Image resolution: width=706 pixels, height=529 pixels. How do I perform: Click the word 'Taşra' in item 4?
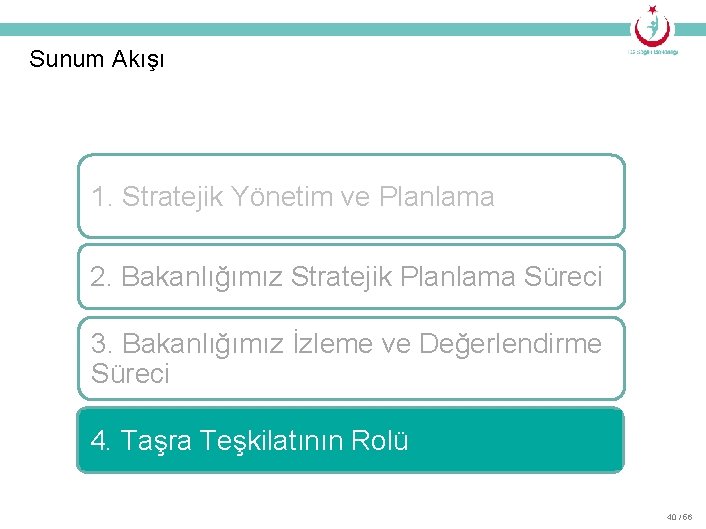coord(156,441)
